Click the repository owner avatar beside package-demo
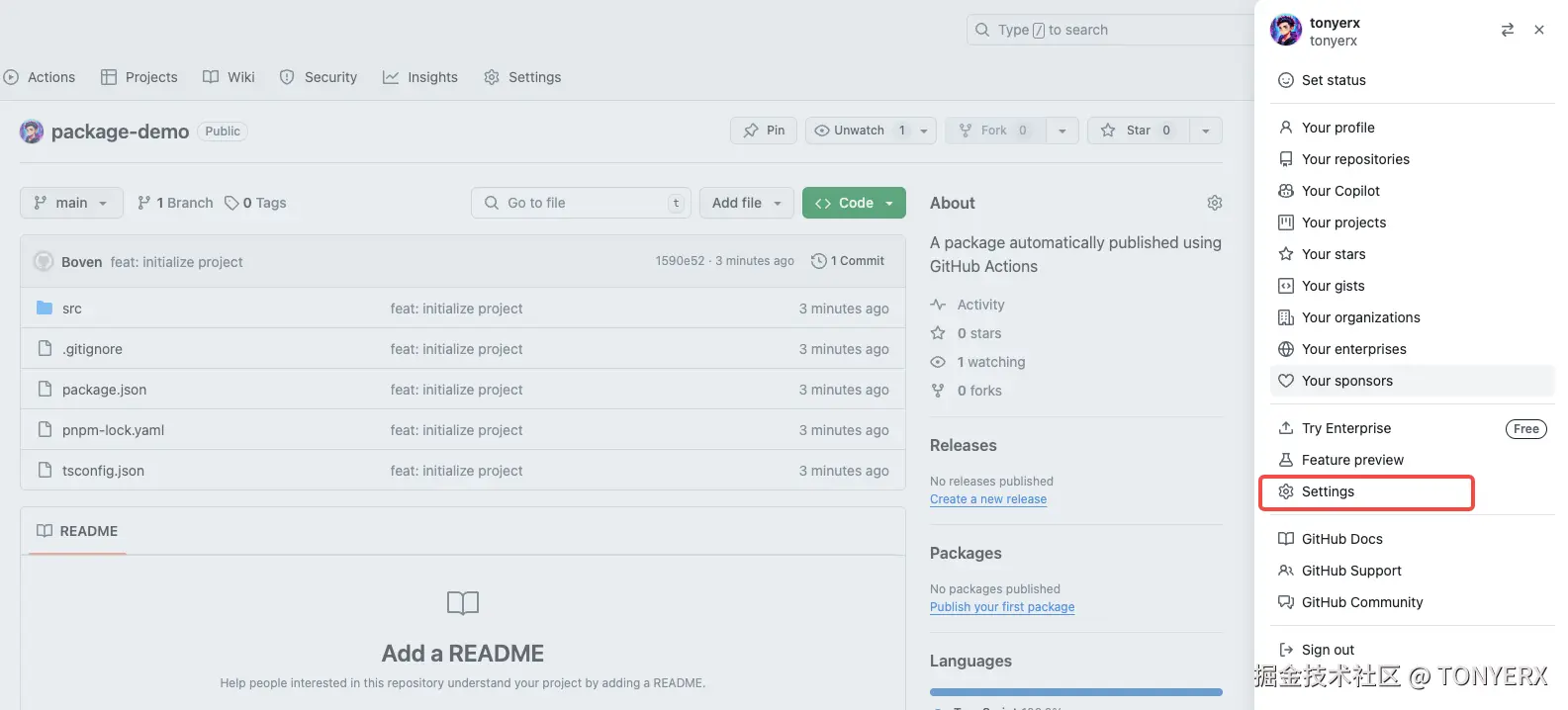Image resolution: width=1568 pixels, height=710 pixels. (32, 132)
